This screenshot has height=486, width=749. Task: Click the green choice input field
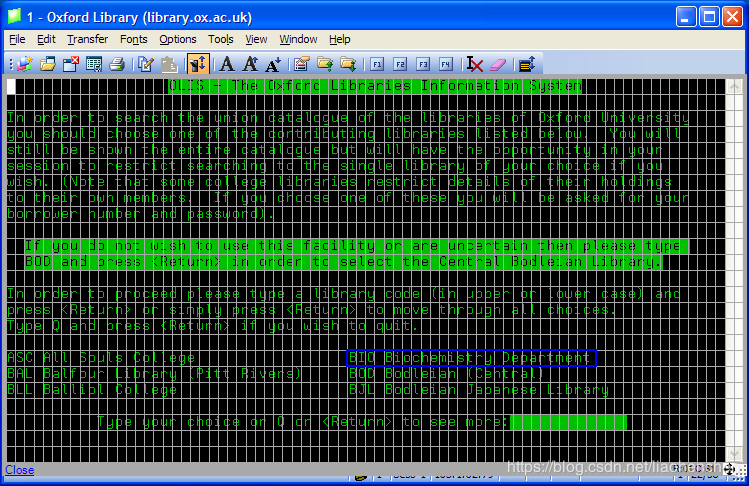click(x=568, y=422)
